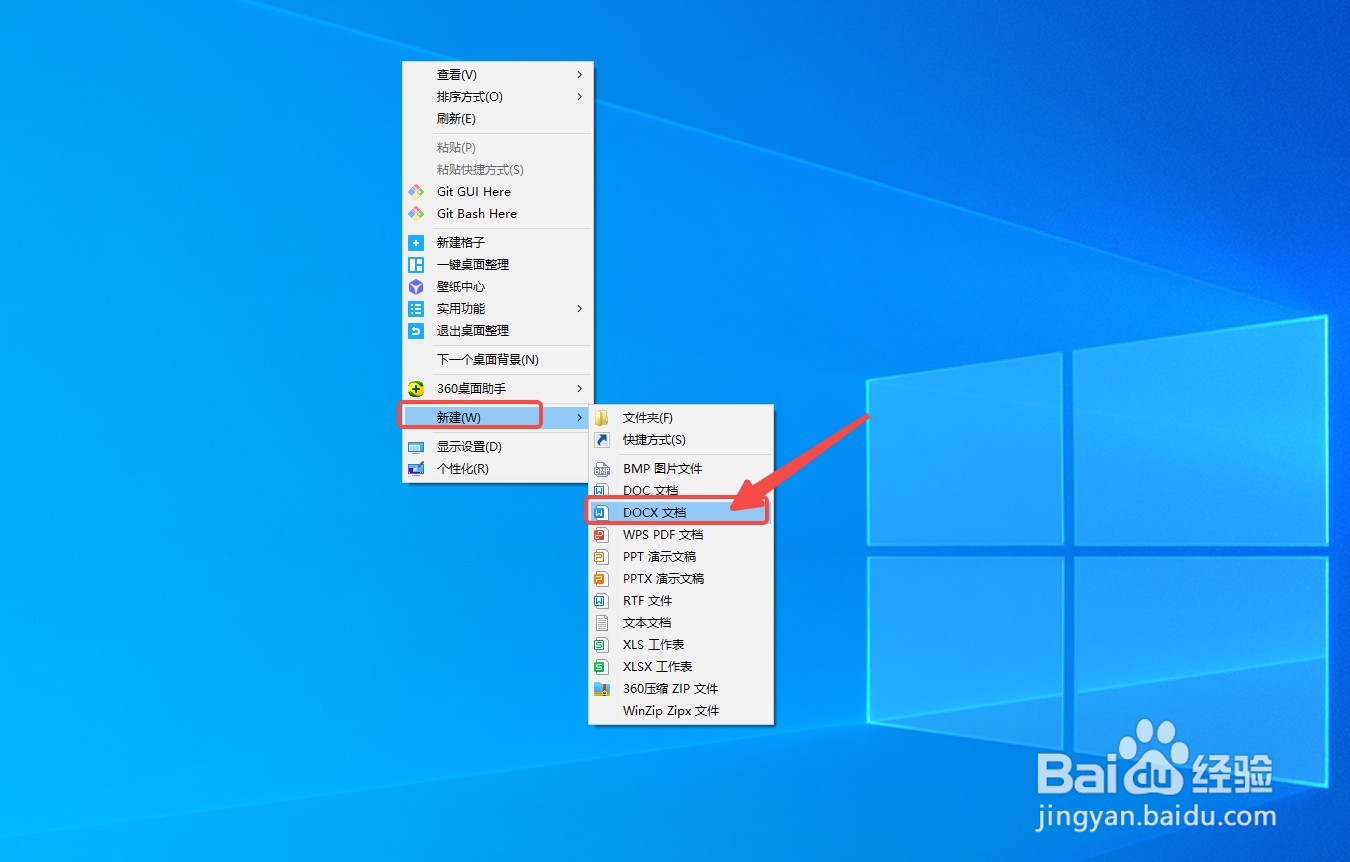Expand the 新建(W) submenu arrow
This screenshot has width=1350, height=862.
(x=580, y=418)
